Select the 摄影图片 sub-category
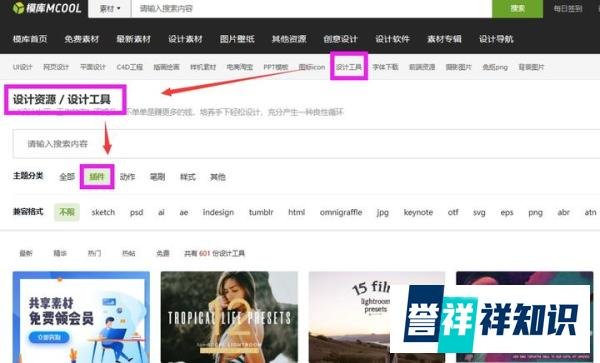 tap(458, 67)
